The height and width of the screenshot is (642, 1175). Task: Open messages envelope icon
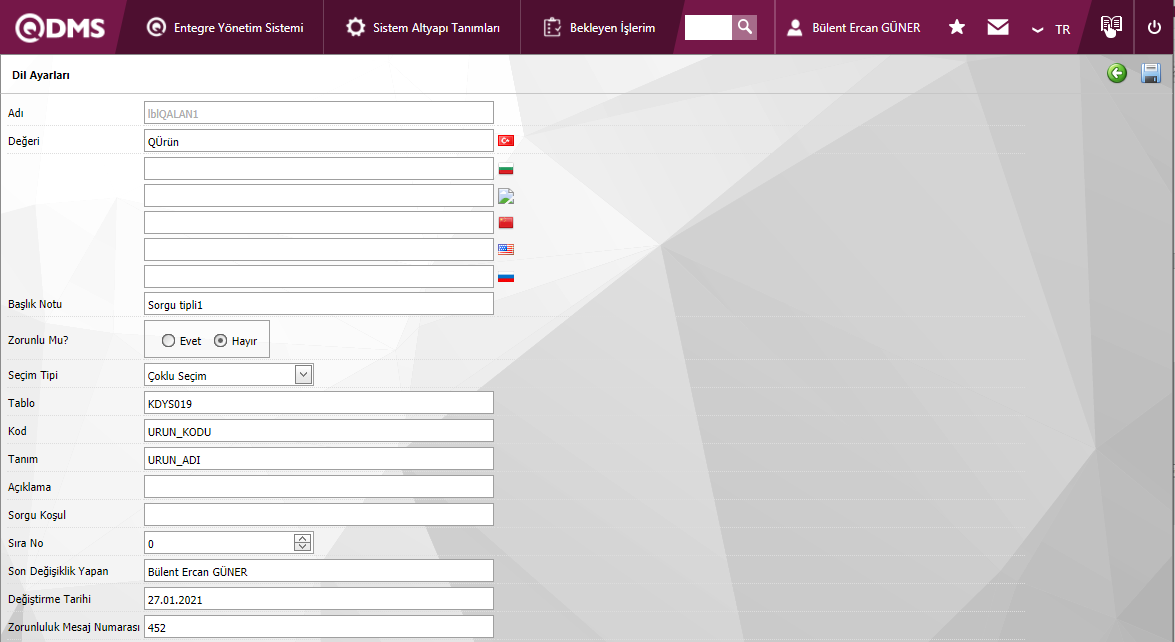(998, 28)
